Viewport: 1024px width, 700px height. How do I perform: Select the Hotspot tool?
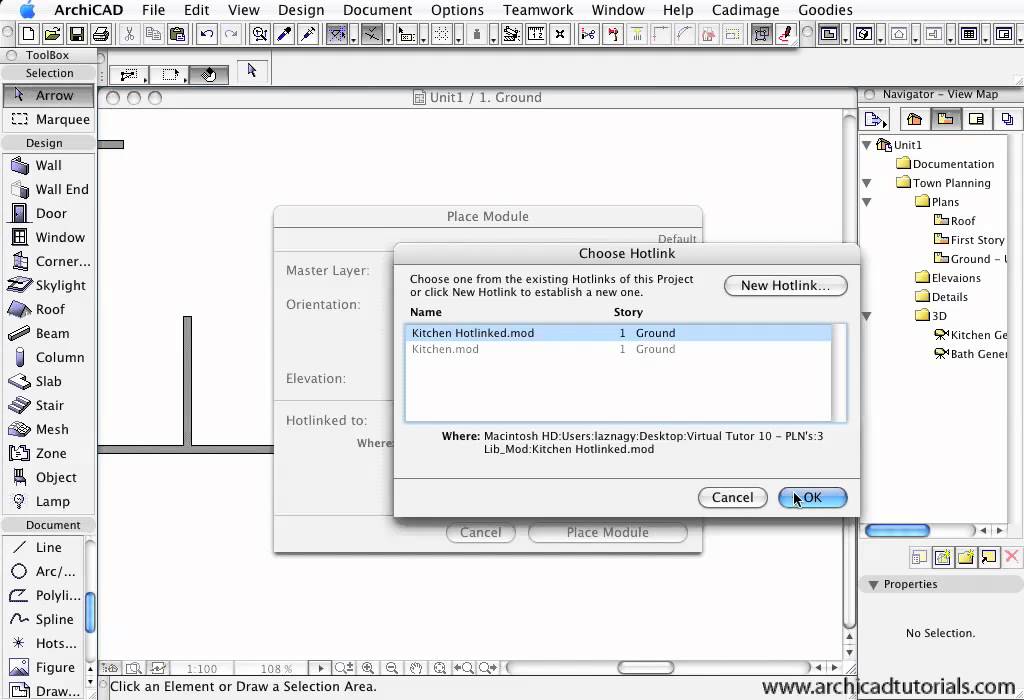44,643
